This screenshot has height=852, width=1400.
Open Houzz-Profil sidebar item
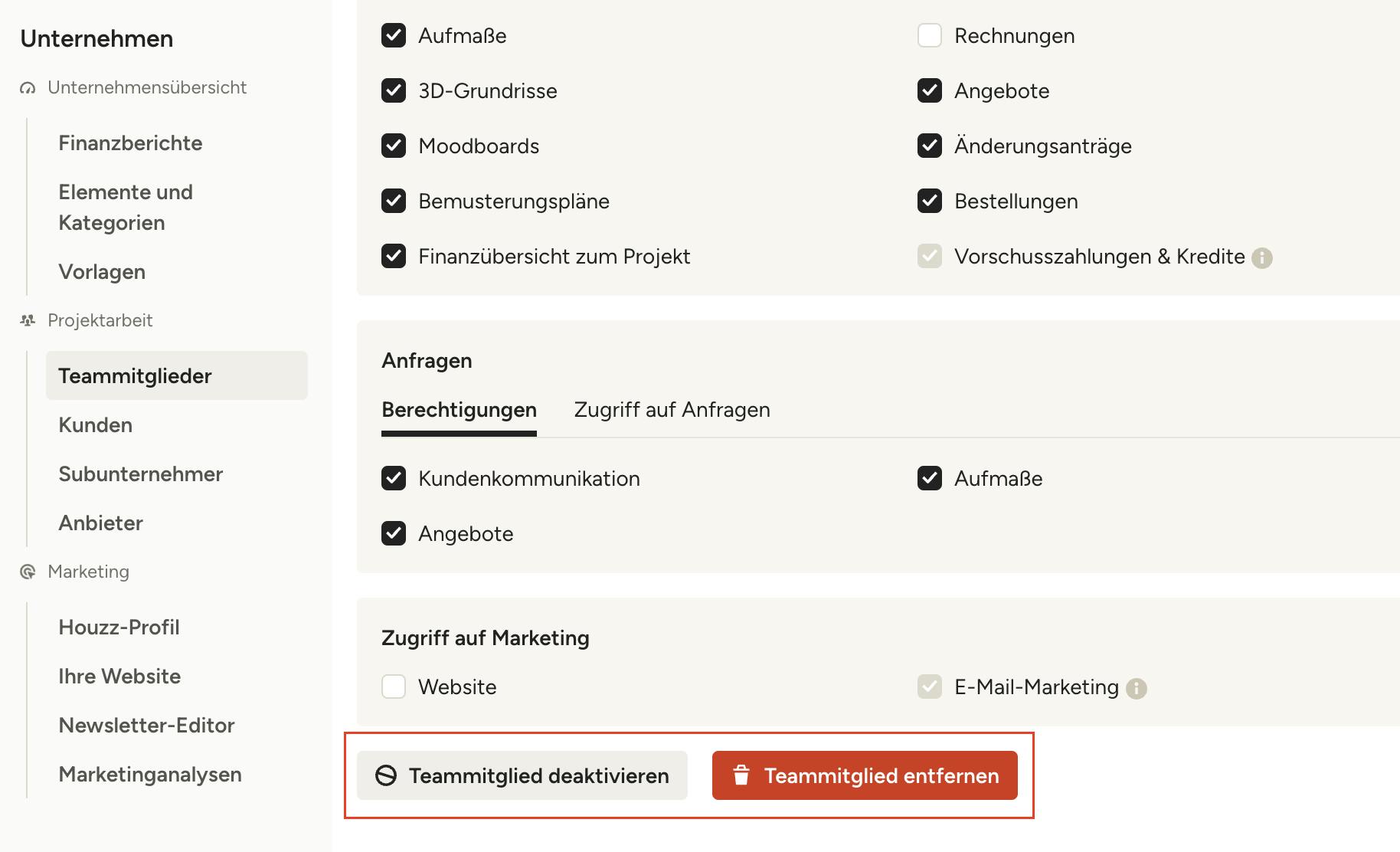(x=119, y=628)
